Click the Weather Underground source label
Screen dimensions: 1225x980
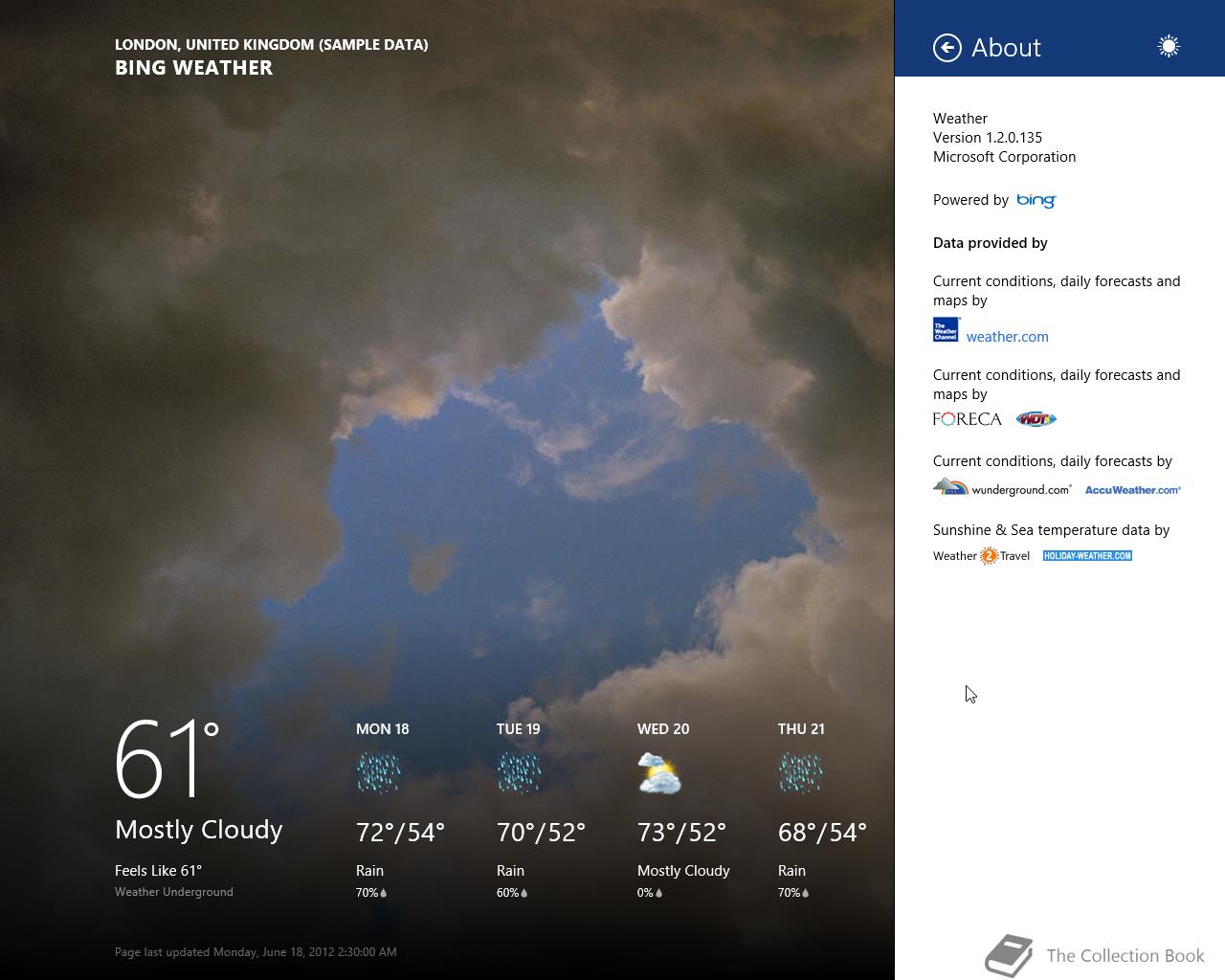(174, 892)
